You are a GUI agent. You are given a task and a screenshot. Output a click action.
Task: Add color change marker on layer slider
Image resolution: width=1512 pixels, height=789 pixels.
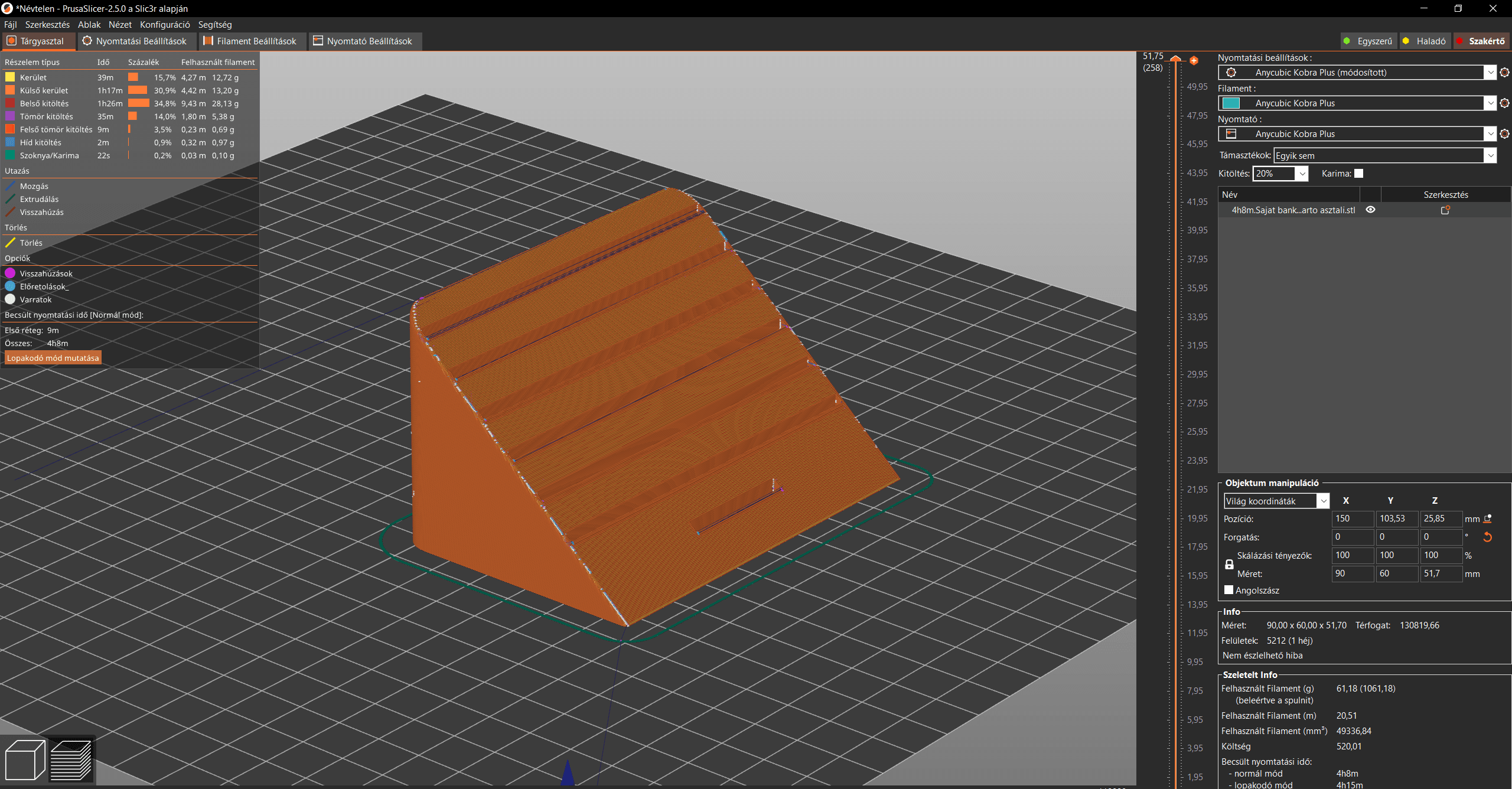[1194, 61]
